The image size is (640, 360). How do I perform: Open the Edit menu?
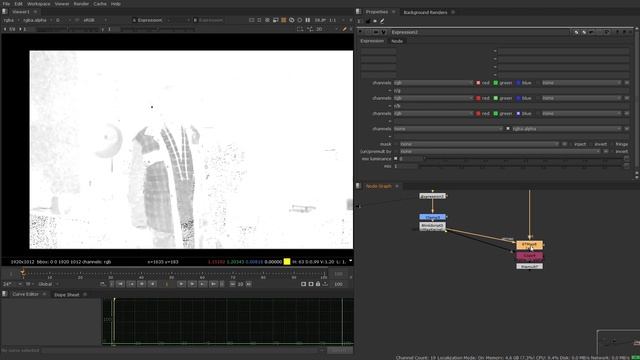[x=18, y=4]
